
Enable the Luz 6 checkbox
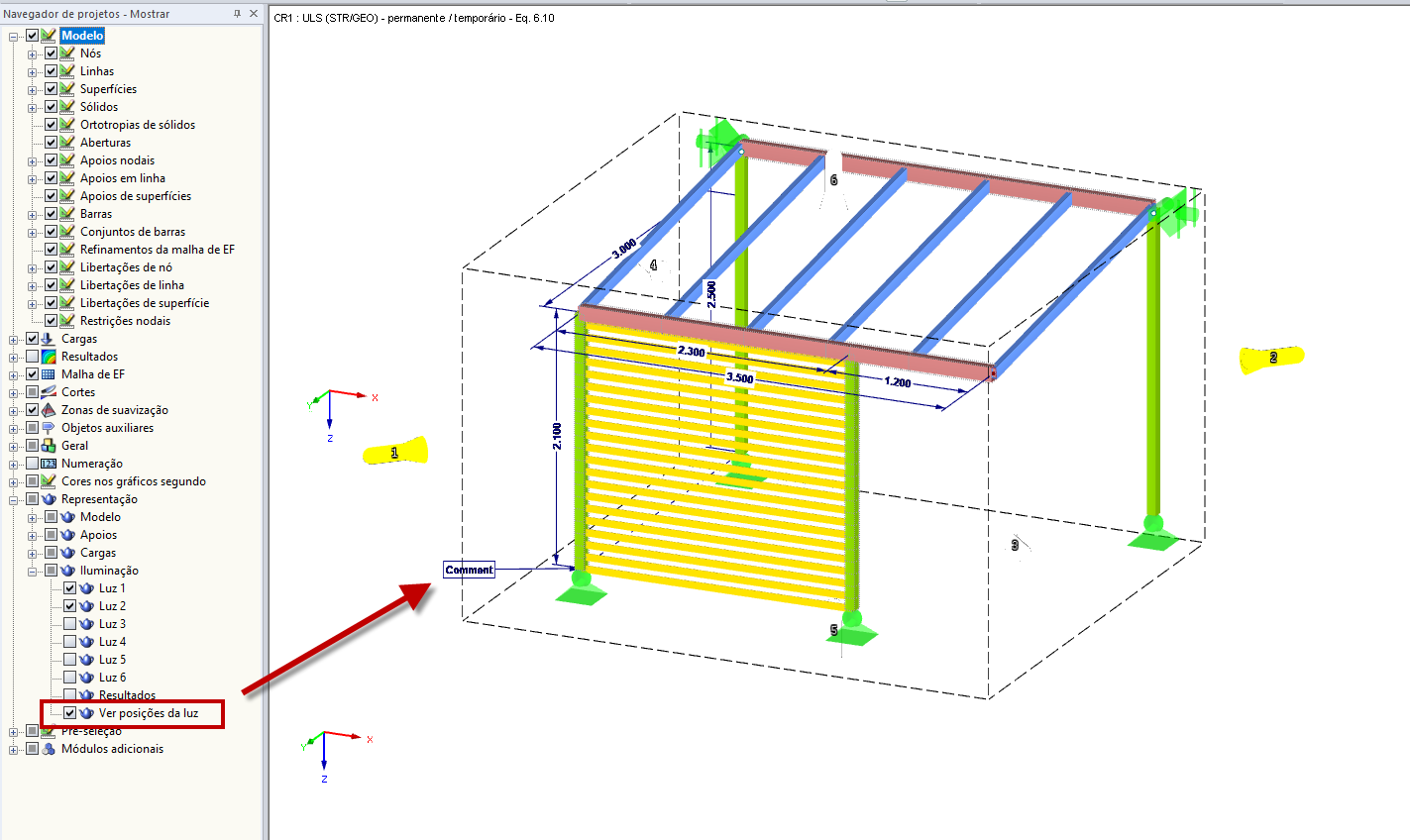click(69, 678)
